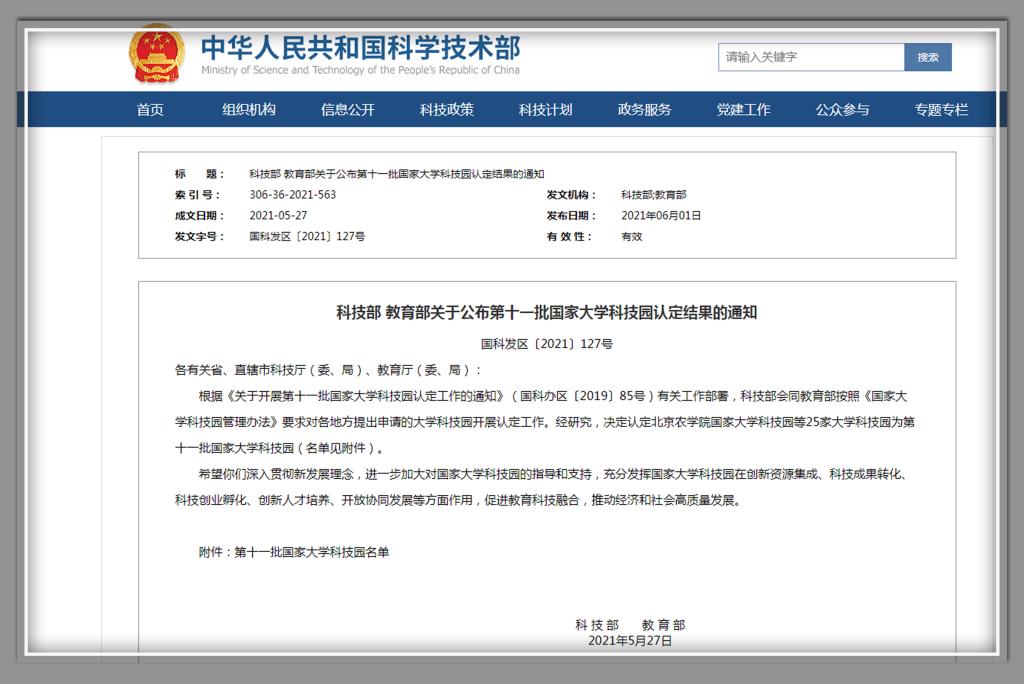Open the 第十一批国家大学科技园名单 attachment
Image resolution: width=1024 pixels, height=684 pixels.
tap(311, 551)
